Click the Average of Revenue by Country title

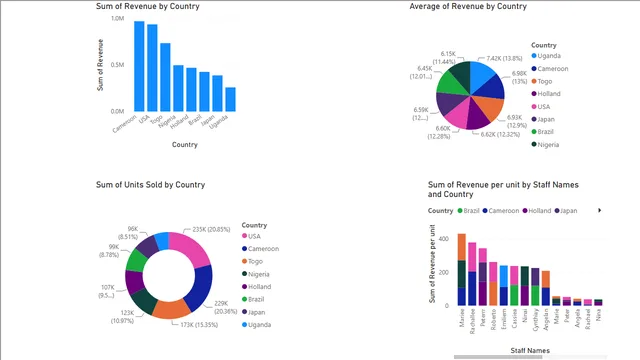click(468, 6)
